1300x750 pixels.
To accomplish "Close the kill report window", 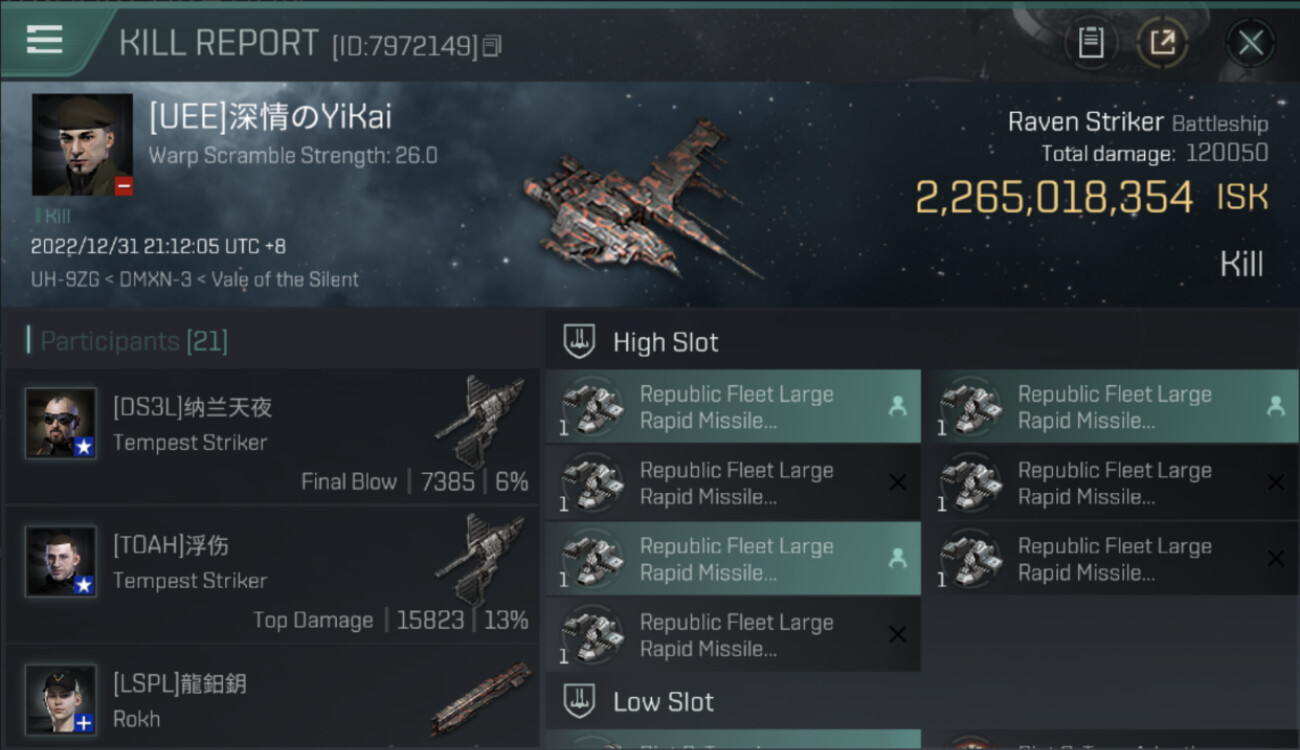I will pos(1250,42).
